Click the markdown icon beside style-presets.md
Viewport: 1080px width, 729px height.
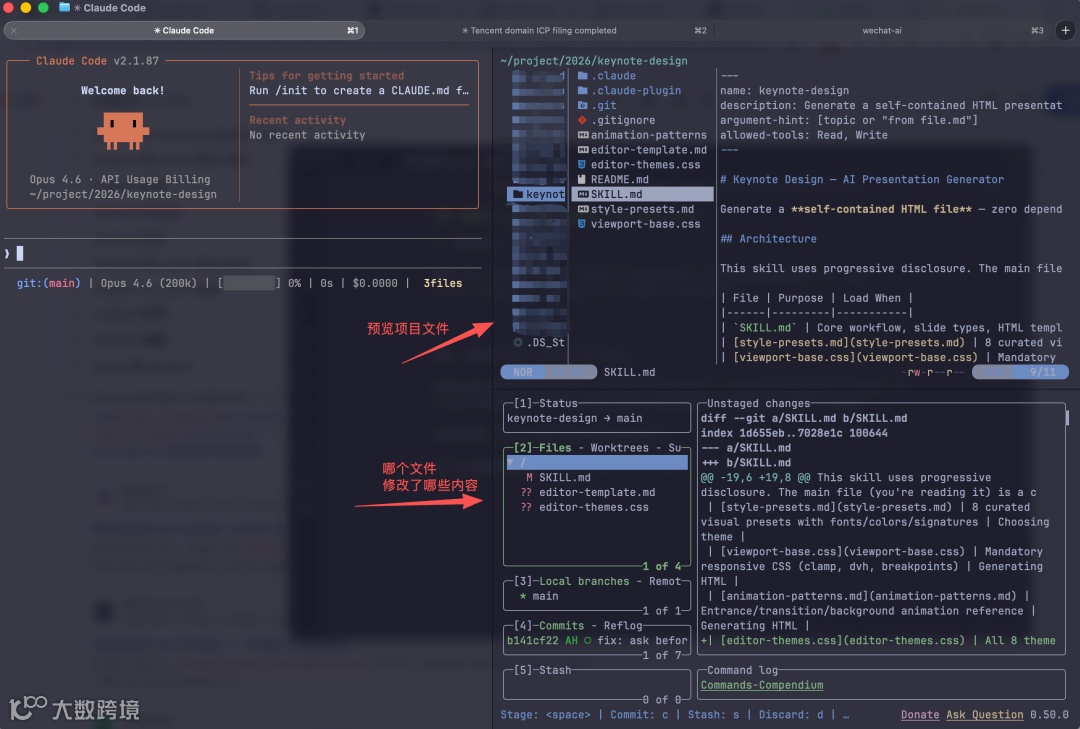pos(583,209)
